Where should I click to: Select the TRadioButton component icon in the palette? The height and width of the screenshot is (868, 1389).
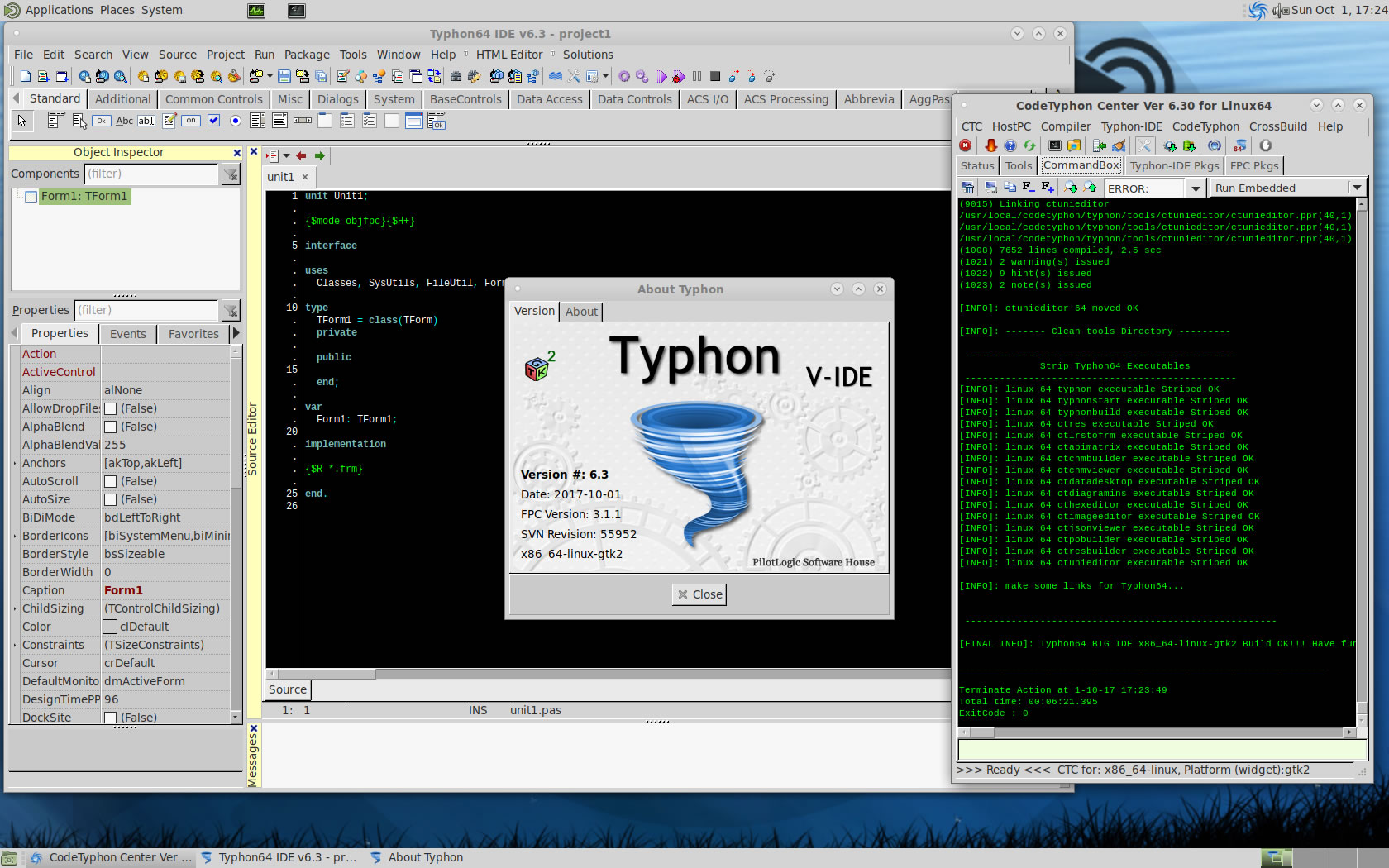[x=236, y=121]
